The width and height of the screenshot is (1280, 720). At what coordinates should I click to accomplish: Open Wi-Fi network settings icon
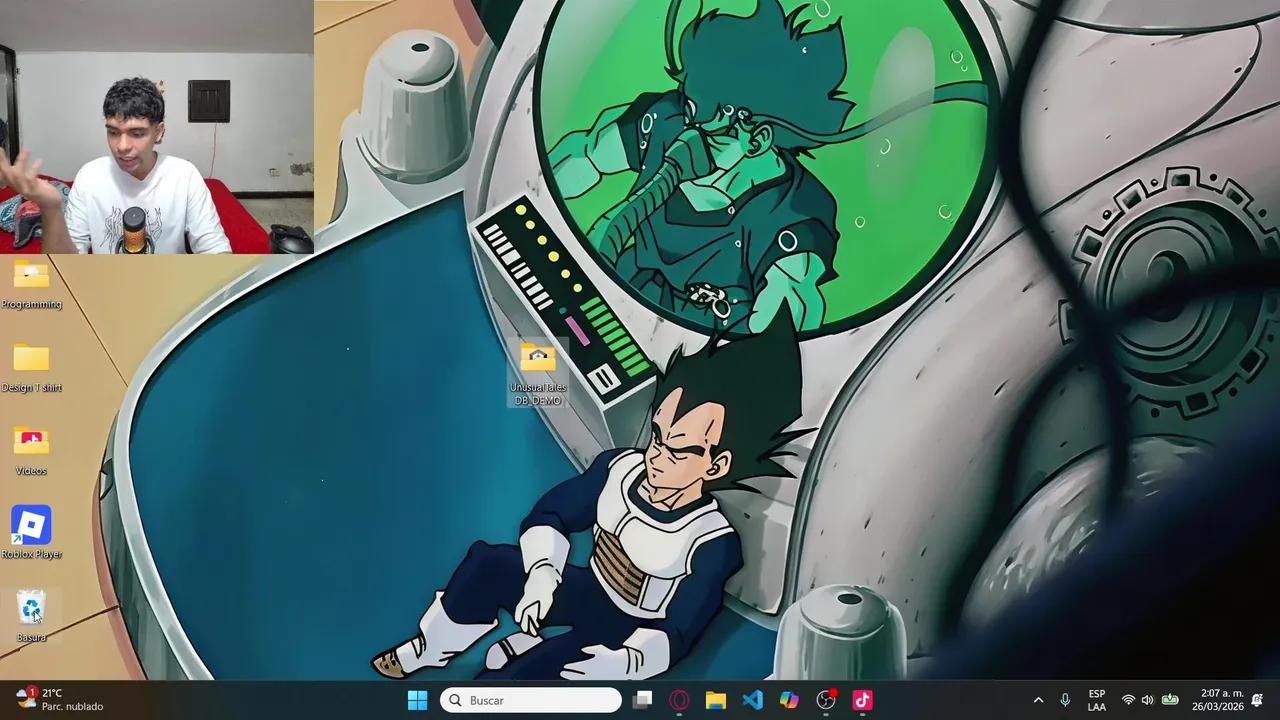click(1128, 700)
